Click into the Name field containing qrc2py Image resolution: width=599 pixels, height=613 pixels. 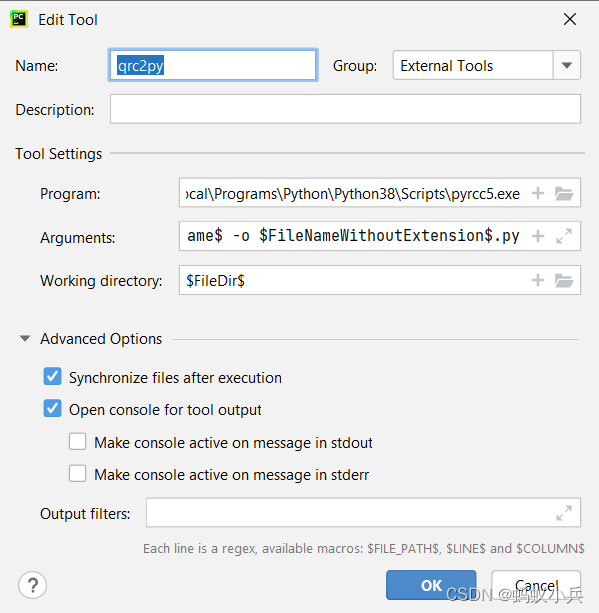point(213,65)
